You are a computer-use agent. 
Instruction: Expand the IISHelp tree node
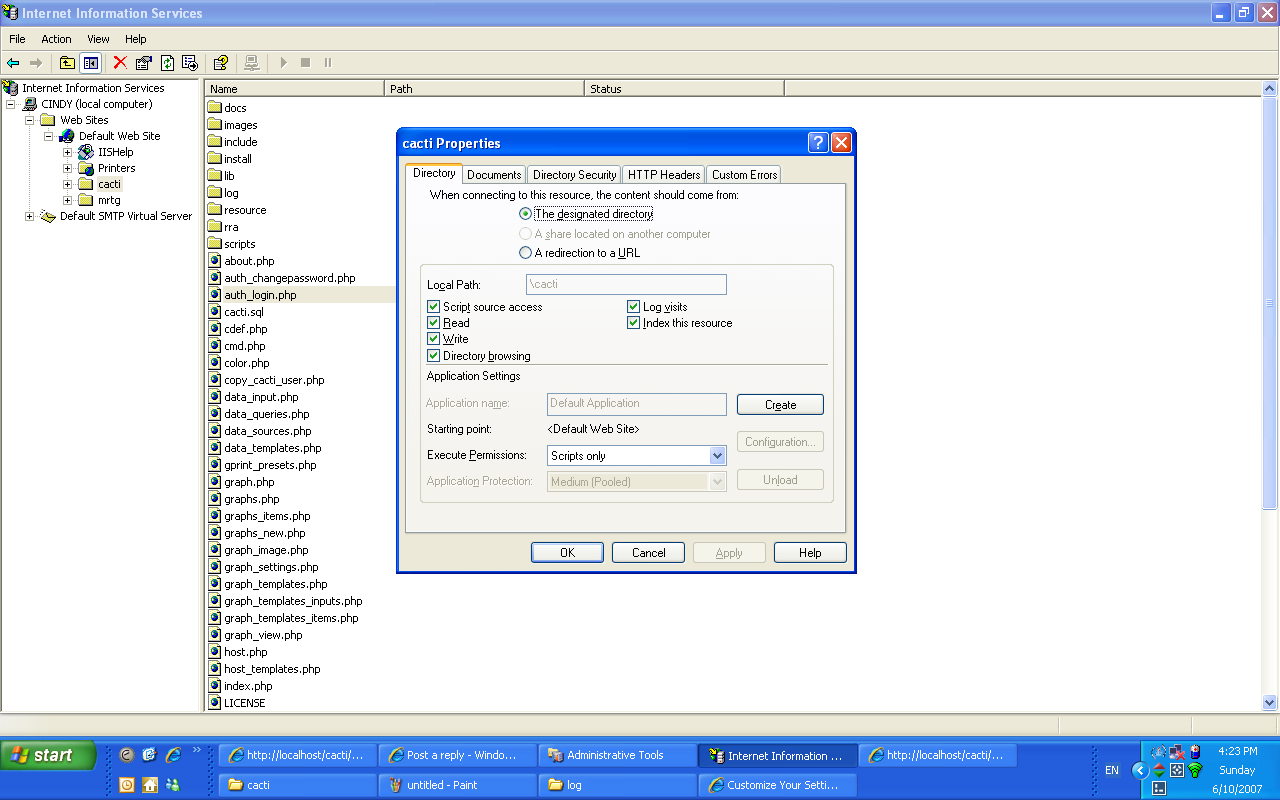68,152
